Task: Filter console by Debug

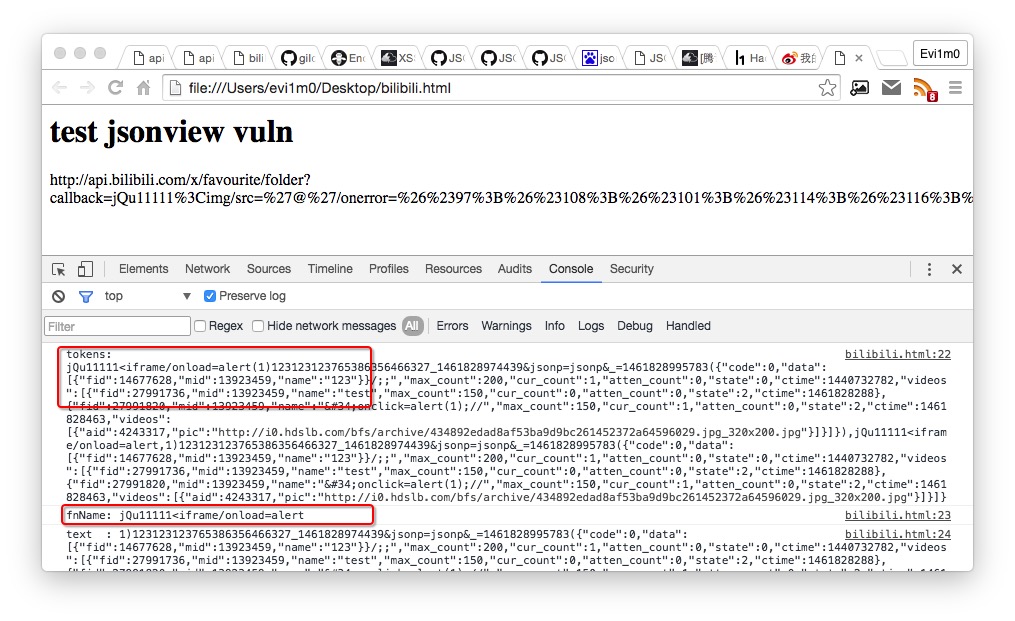Action: pyautogui.click(x=634, y=326)
